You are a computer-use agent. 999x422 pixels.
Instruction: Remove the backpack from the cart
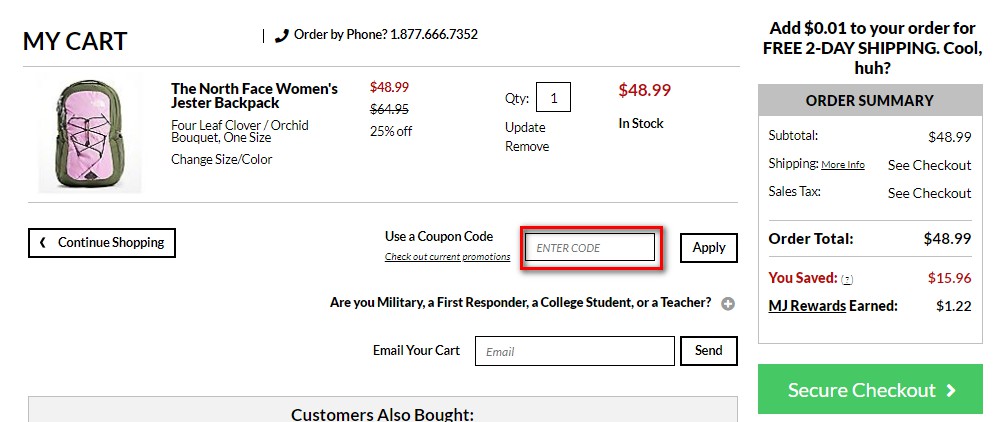(x=527, y=146)
